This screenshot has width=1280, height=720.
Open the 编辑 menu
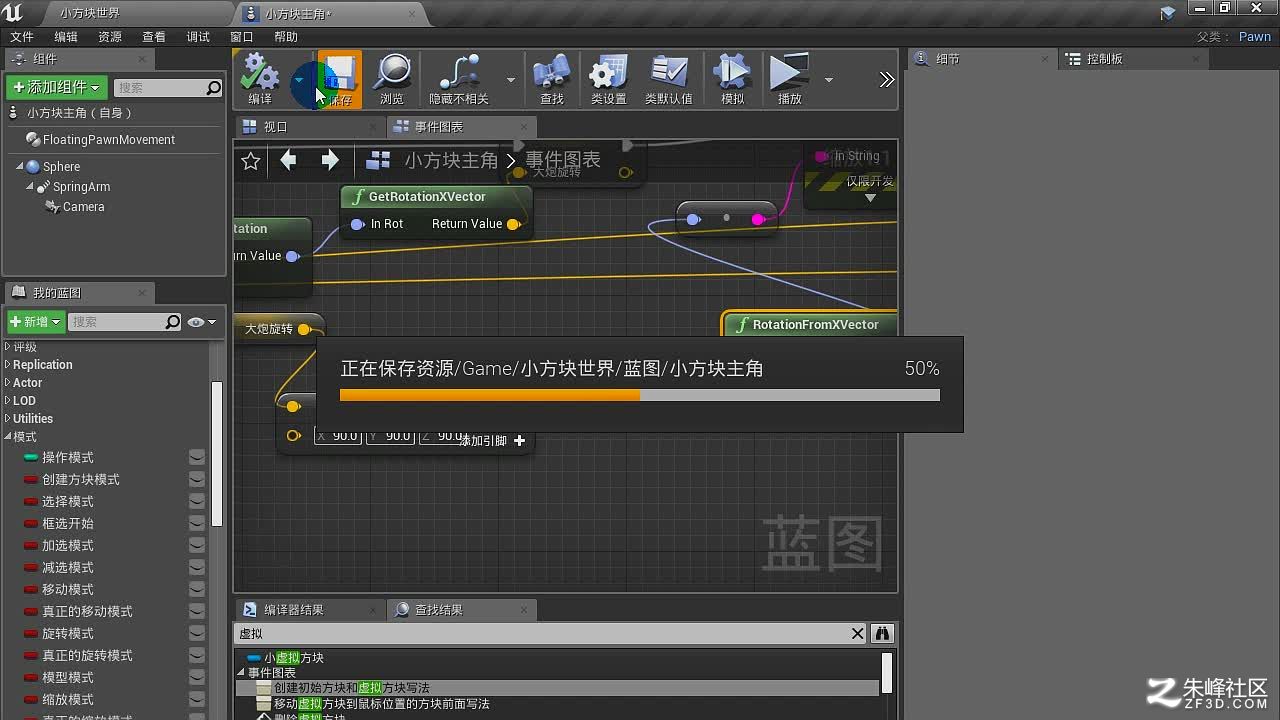(x=66, y=37)
